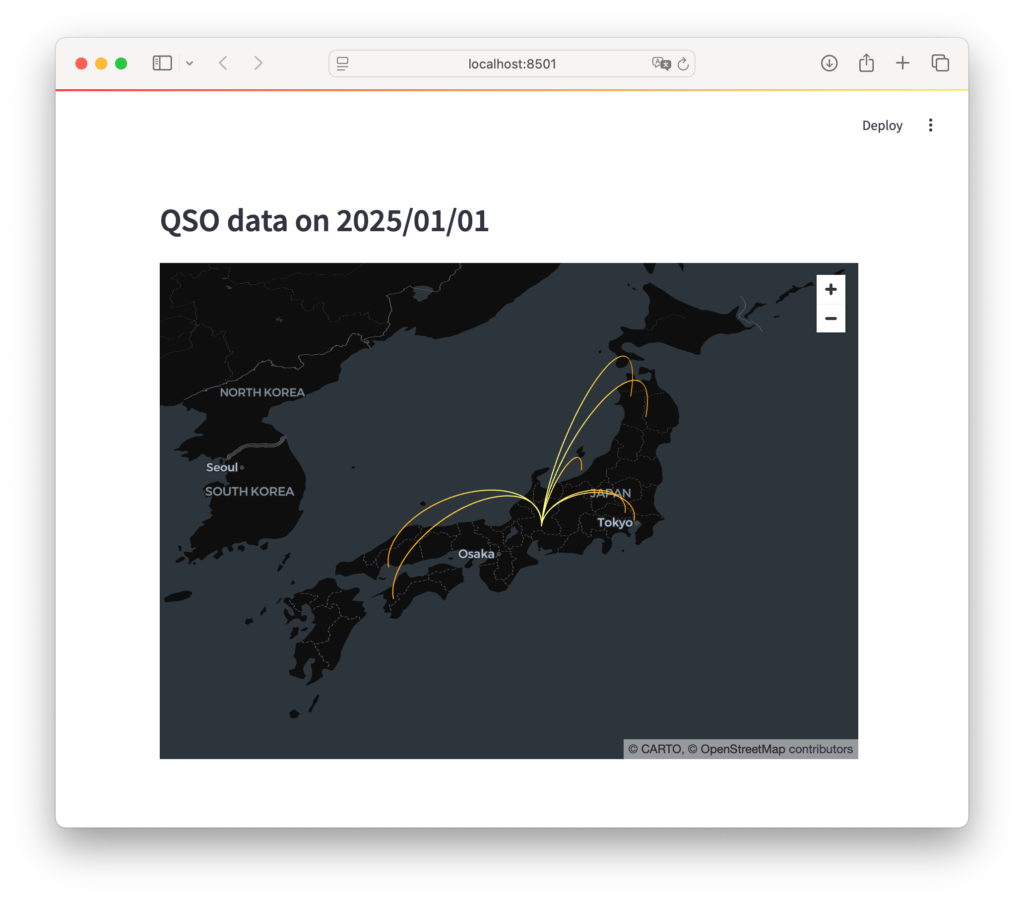Click the localhost:8501 address field

pyautogui.click(x=512, y=64)
